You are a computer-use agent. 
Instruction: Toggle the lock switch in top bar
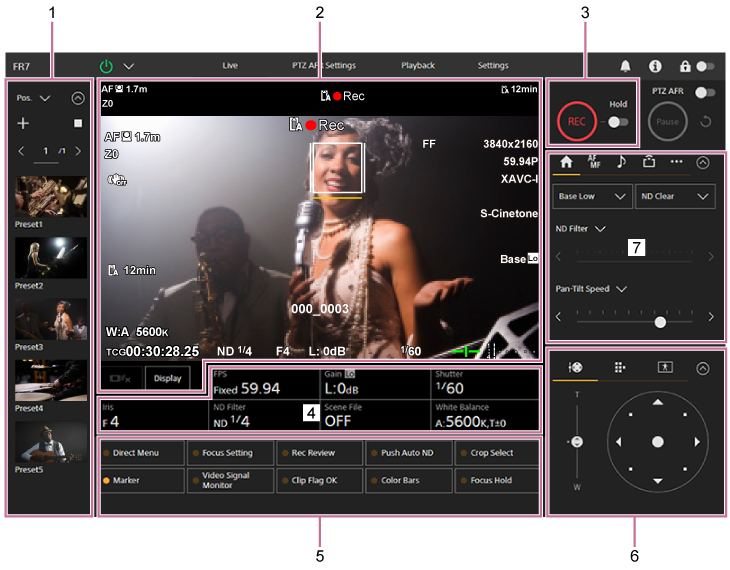coord(705,66)
